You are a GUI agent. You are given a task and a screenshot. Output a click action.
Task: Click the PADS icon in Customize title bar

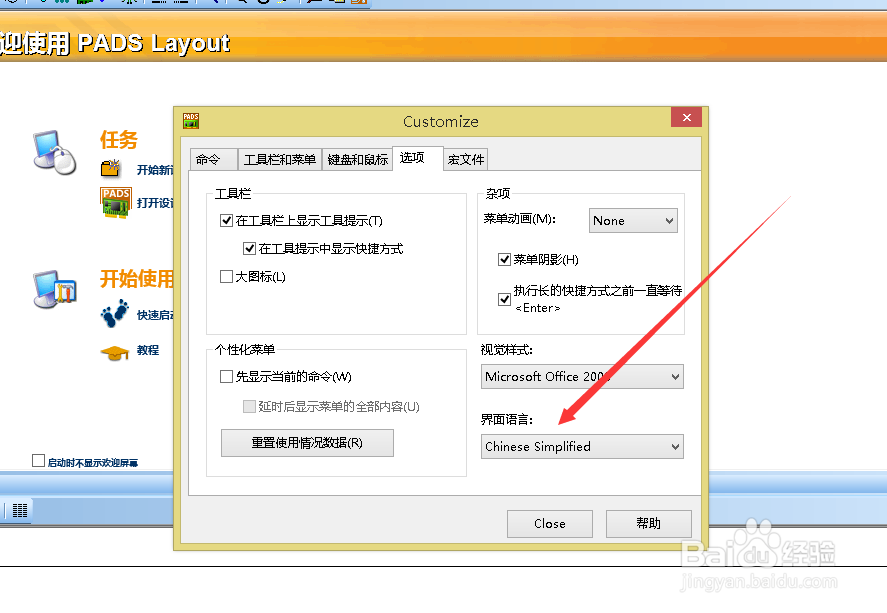(191, 120)
